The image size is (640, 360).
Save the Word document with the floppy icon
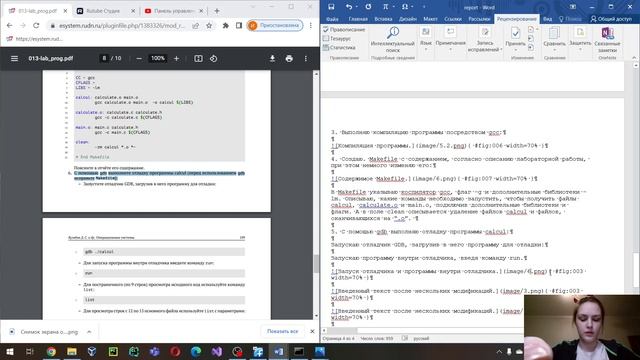pos(331,7)
